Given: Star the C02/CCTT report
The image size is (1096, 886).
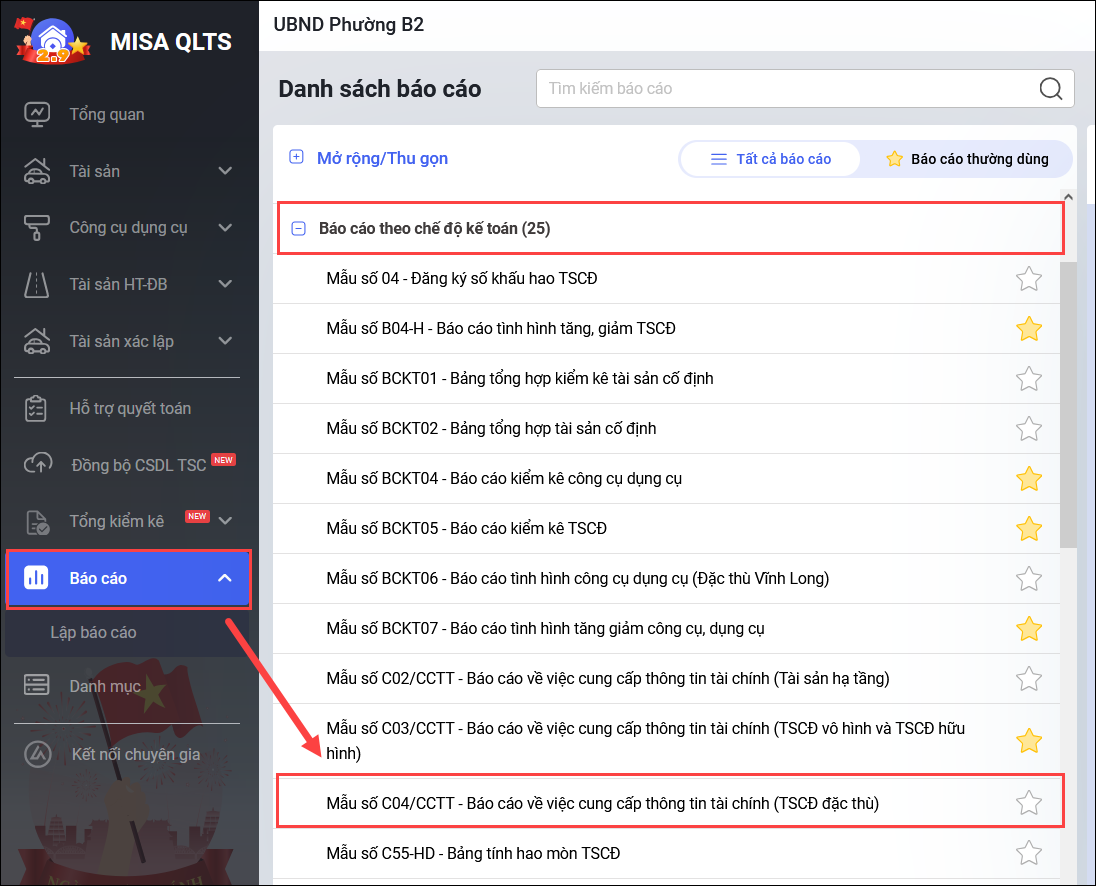Looking at the screenshot, I should coord(1029,678).
